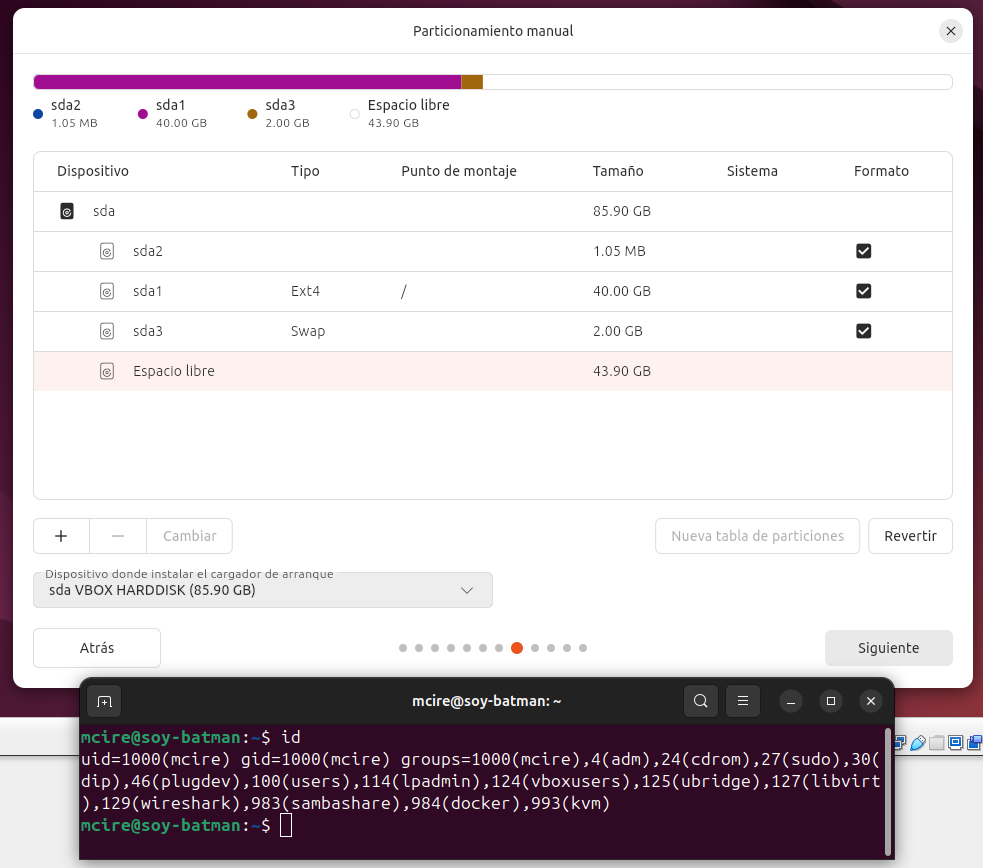Image resolution: width=983 pixels, height=868 pixels.
Task: Click the plus button to add partition
Action: pyautogui.click(x=61, y=536)
